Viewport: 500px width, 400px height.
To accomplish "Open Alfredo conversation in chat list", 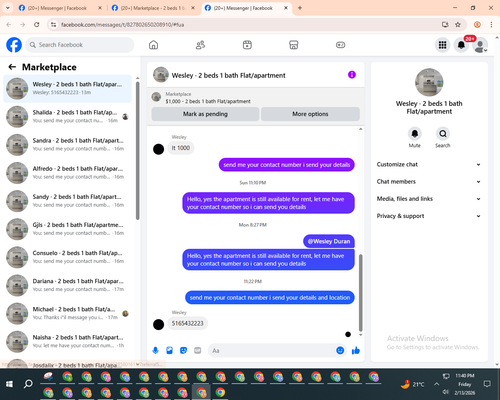I will pos(67,173).
